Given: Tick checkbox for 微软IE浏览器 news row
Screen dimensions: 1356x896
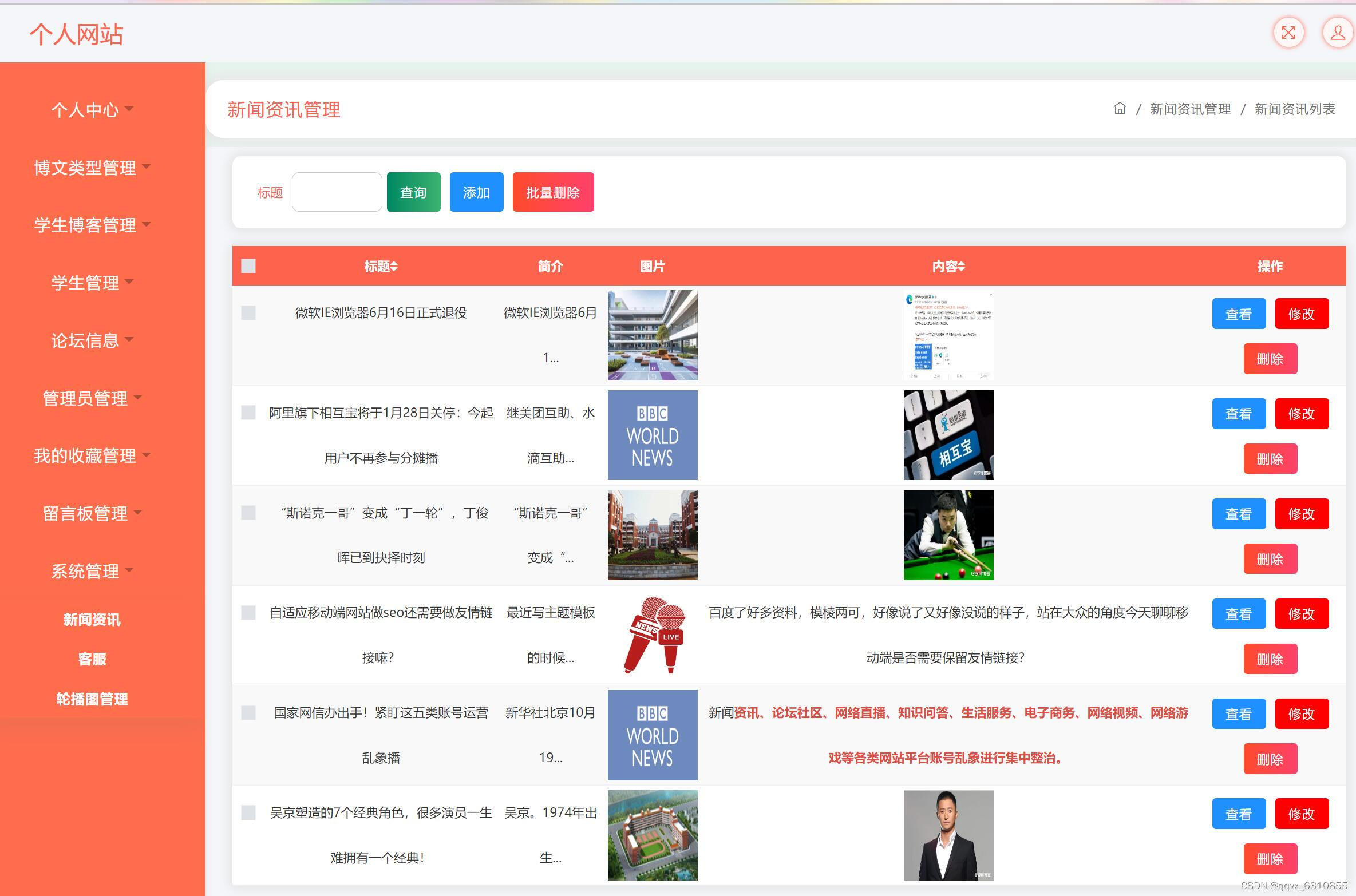Looking at the screenshot, I should (248, 313).
